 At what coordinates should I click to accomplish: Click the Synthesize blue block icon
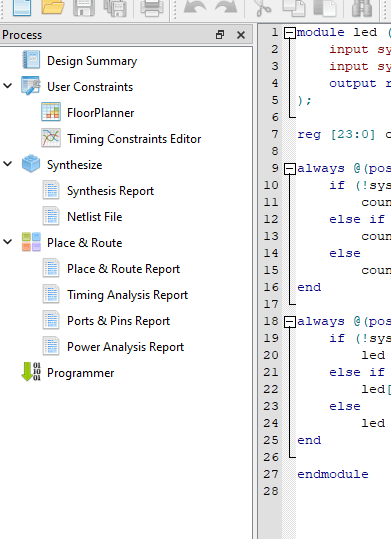[31, 163]
